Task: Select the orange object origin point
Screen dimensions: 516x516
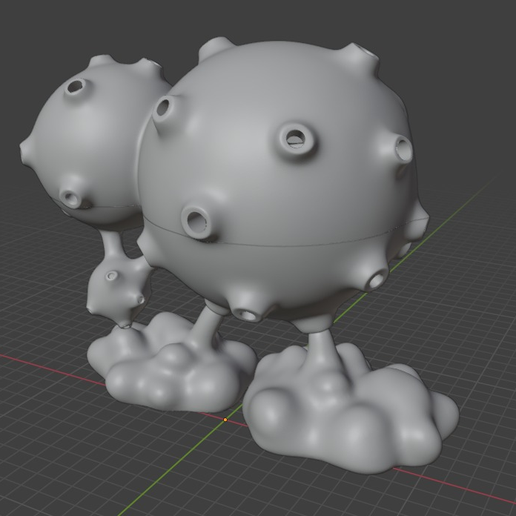Action: click(225, 420)
